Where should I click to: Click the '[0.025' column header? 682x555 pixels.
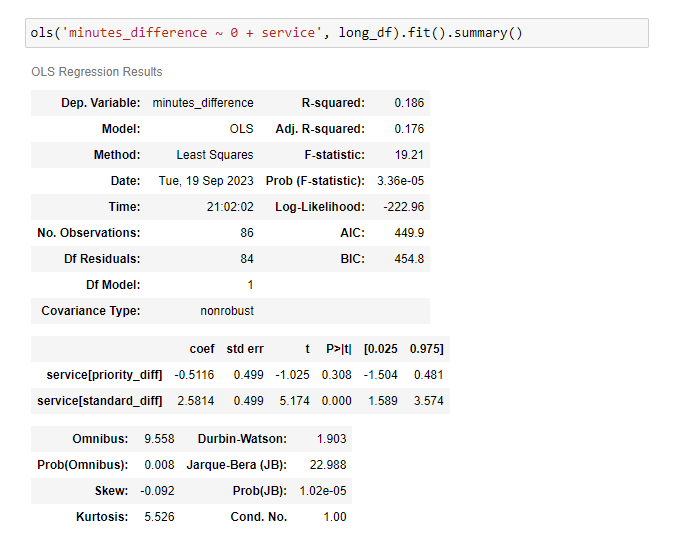(x=381, y=349)
